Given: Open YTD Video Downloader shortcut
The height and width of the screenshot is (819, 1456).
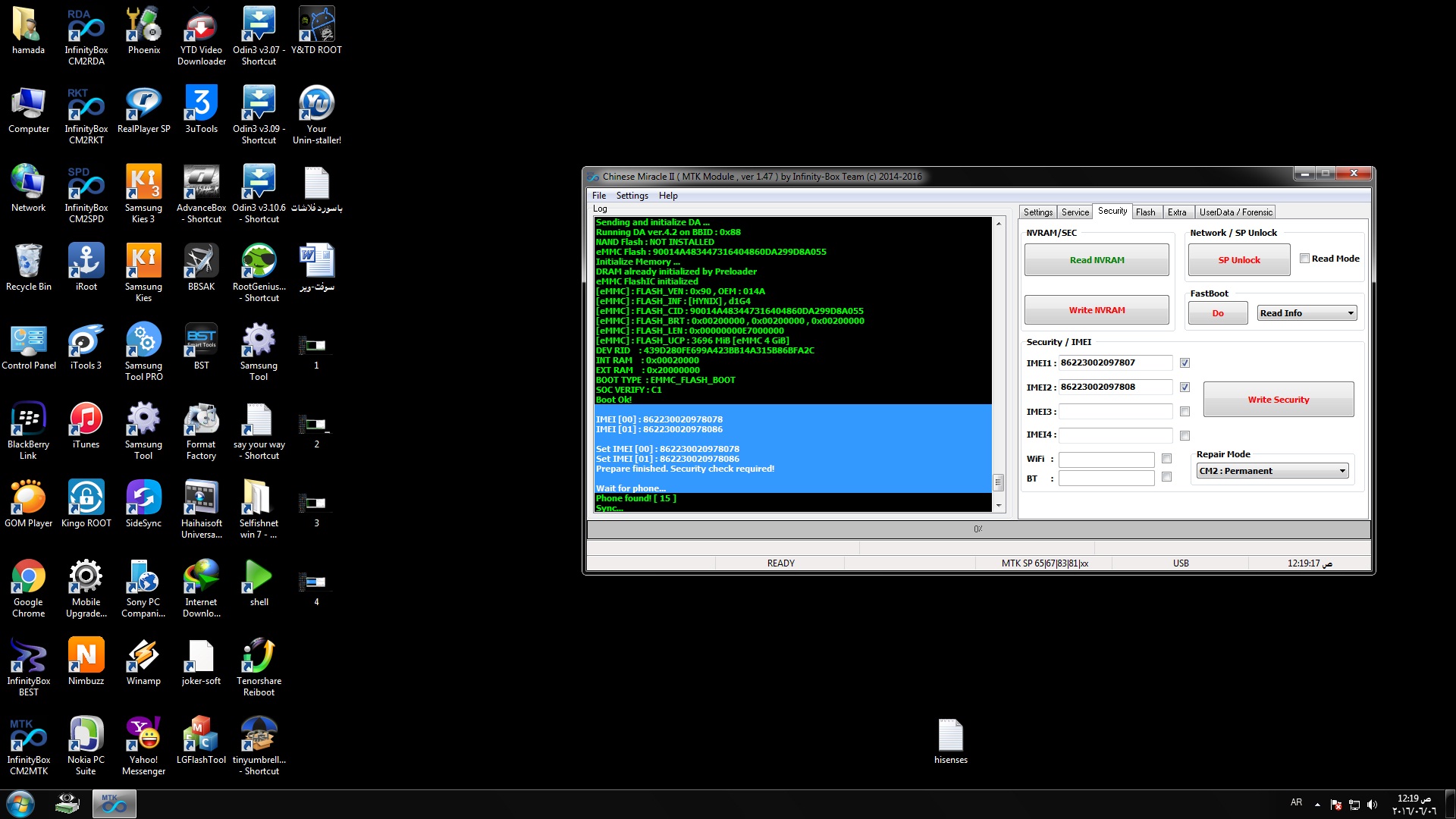Looking at the screenshot, I should click(x=202, y=36).
